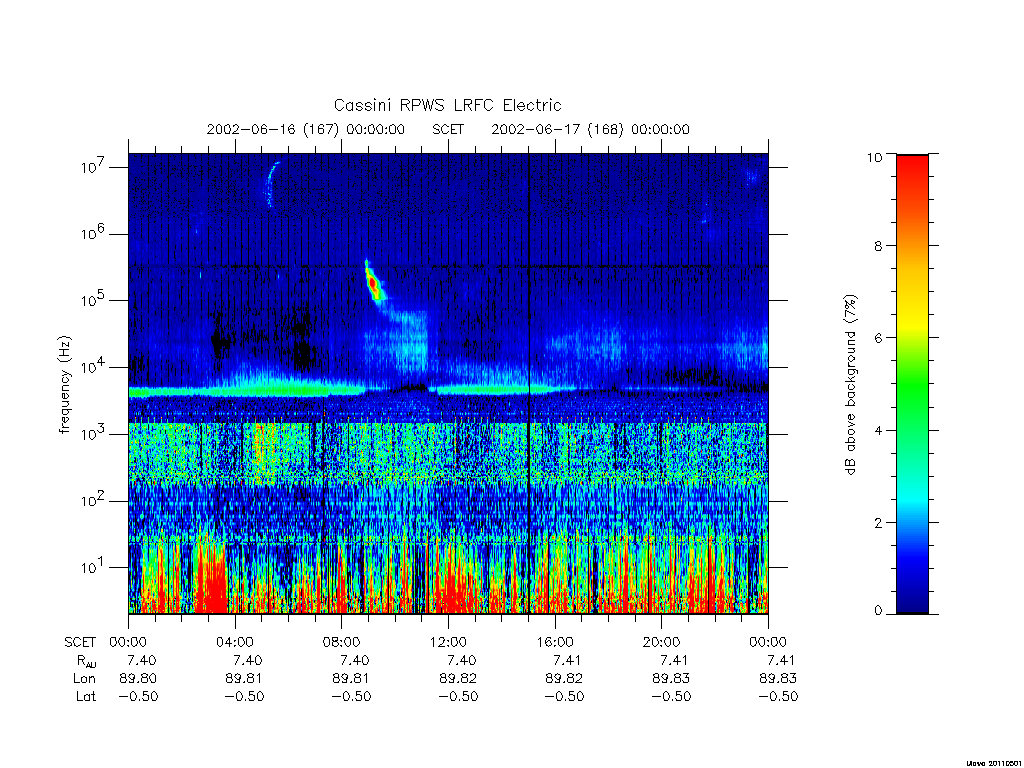
Task: Click the bright red burst near 10^5 Hz
Action: pyautogui.click(x=373, y=283)
